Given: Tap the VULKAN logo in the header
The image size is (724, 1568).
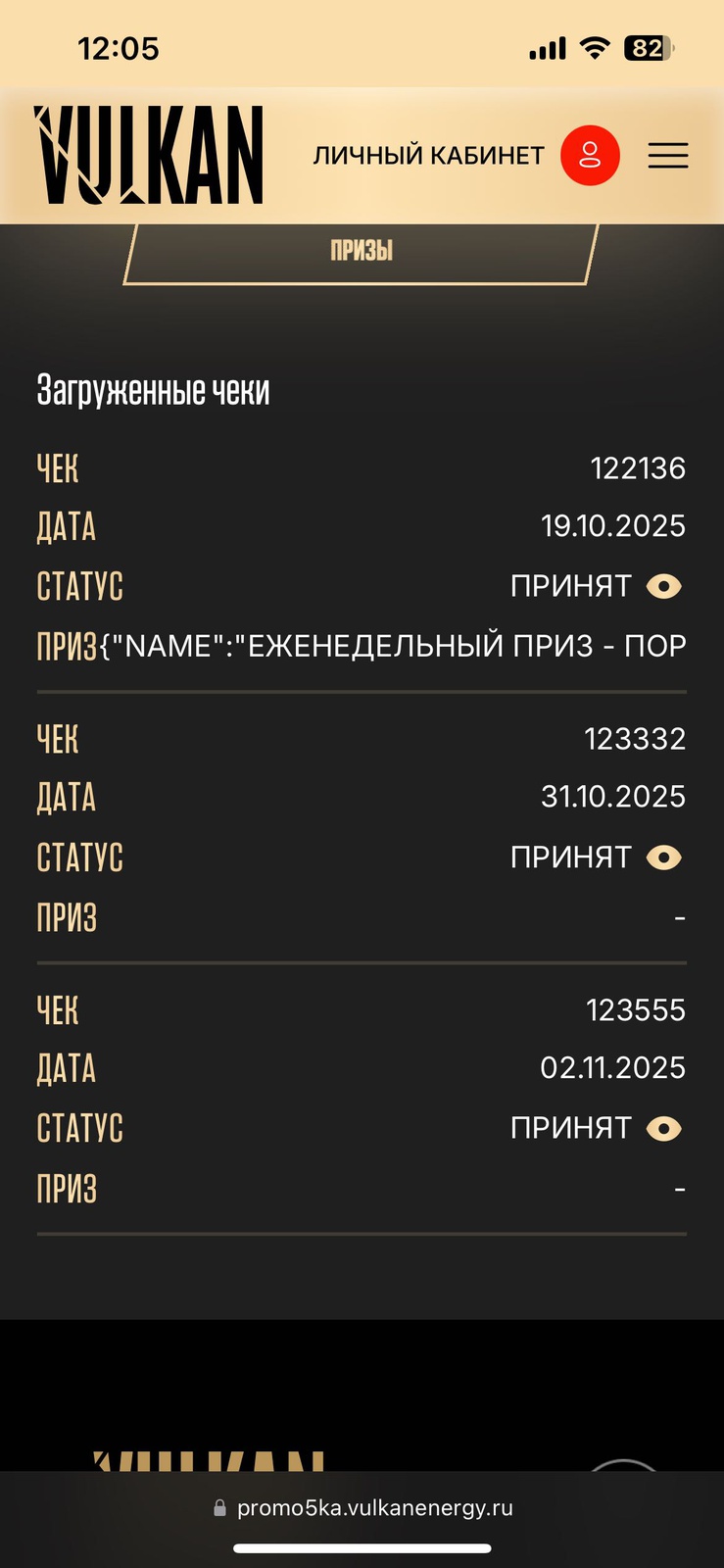Looking at the screenshot, I should tap(150, 155).
